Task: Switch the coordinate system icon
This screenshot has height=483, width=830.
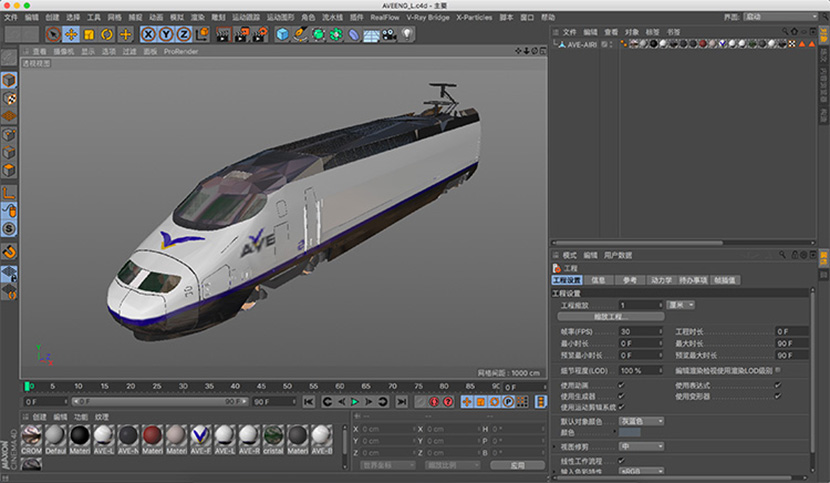Action: click(x=202, y=34)
